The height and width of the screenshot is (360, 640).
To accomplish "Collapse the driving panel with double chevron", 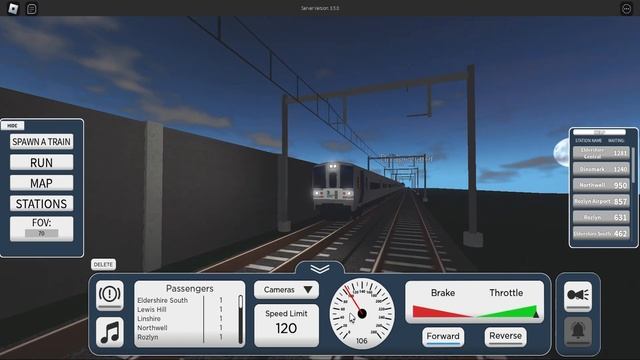I will (x=320, y=269).
